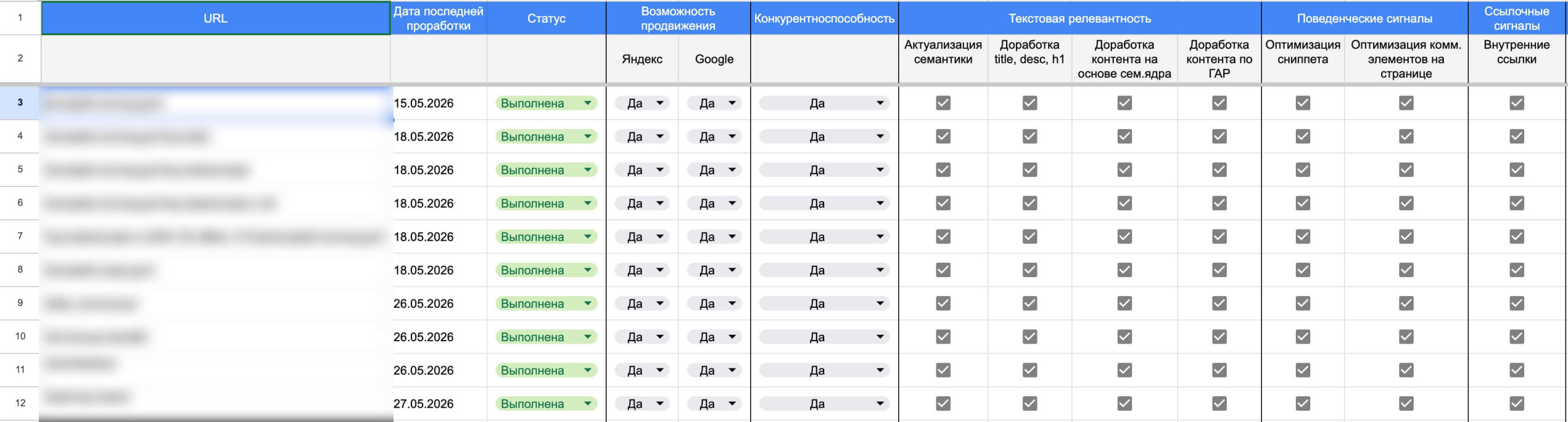Toggle Доработка контента по ГАР checkbox row 11
The height and width of the screenshot is (422, 1568).
click(1219, 371)
